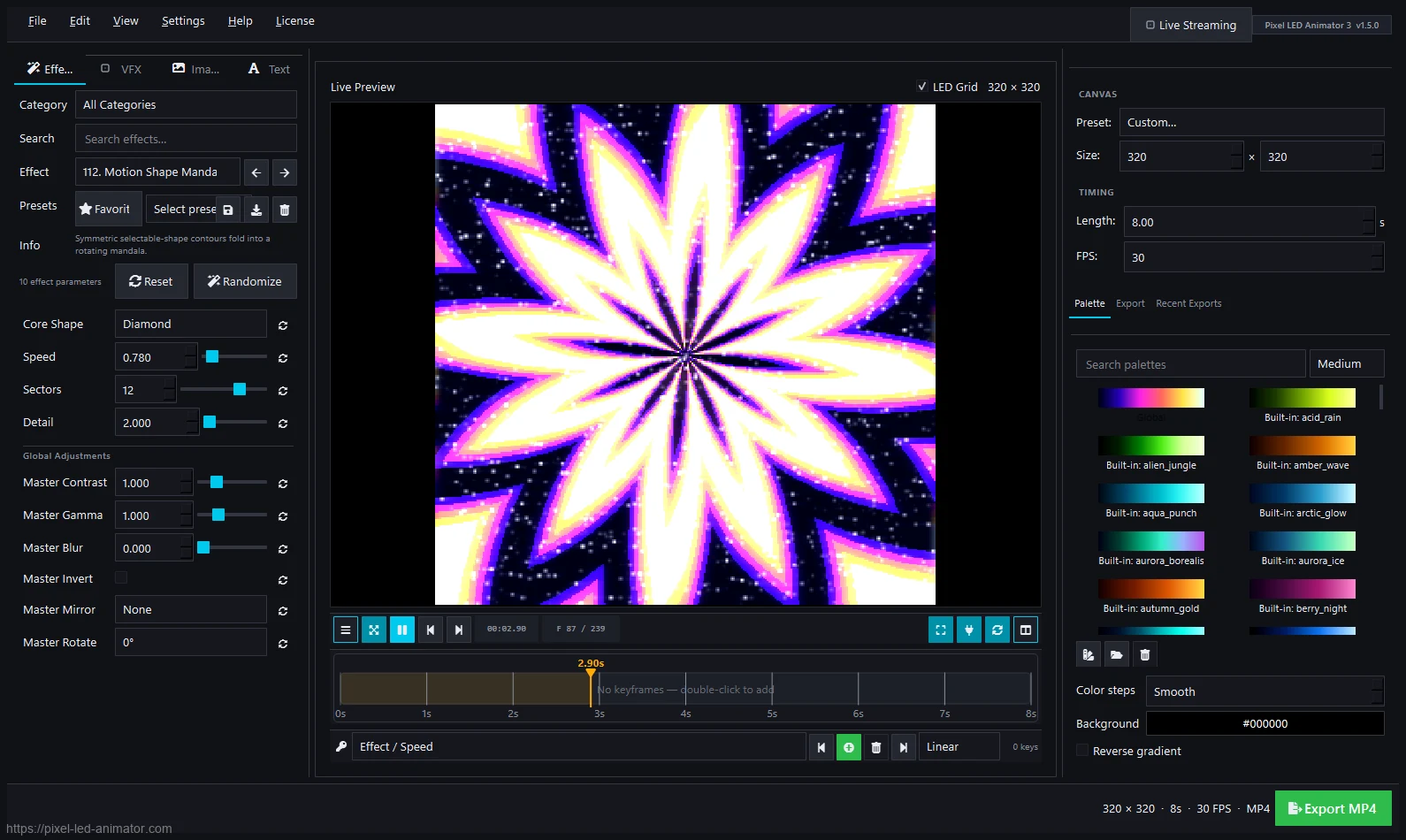The image size is (1406, 840).
Task: Step to previous frame
Action: (x=431, y=630)
